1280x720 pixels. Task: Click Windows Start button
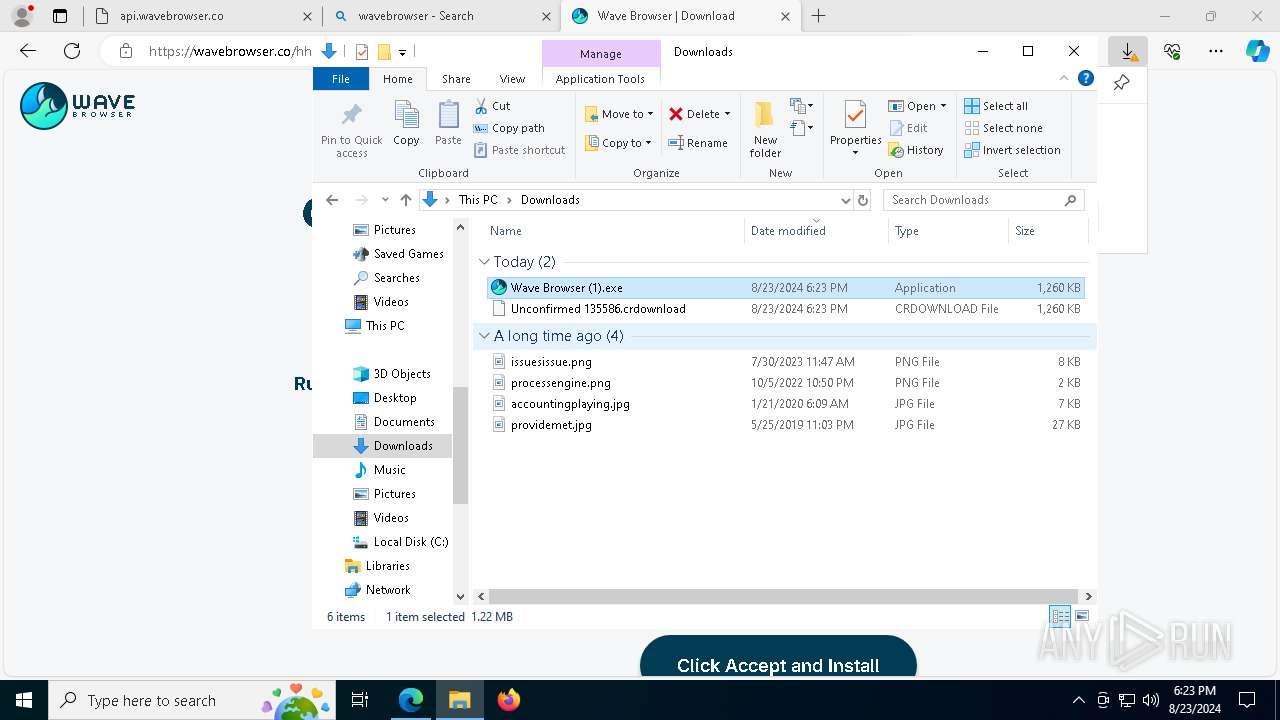[x=23, y=700]
